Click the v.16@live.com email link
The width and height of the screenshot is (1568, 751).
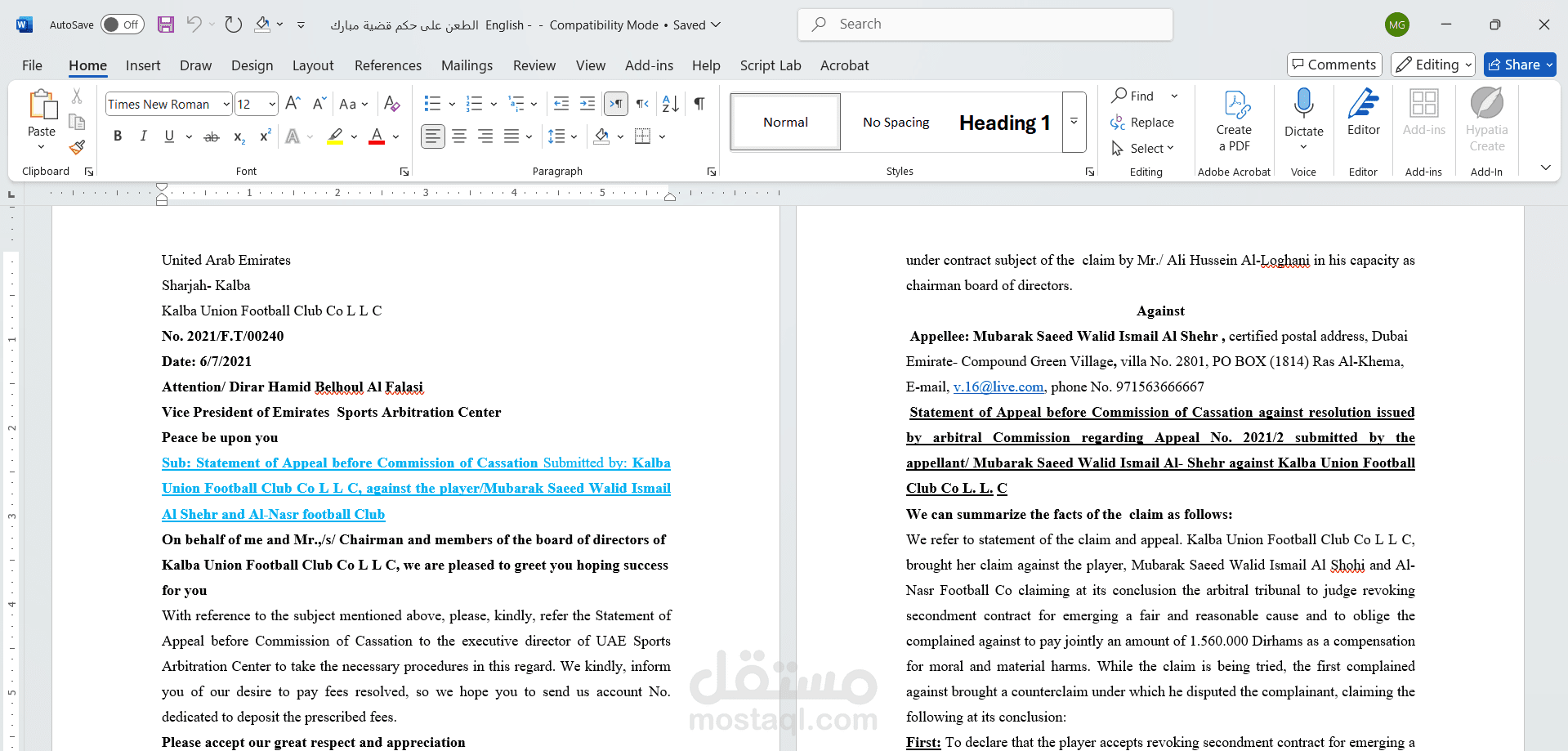pos(998,387)
